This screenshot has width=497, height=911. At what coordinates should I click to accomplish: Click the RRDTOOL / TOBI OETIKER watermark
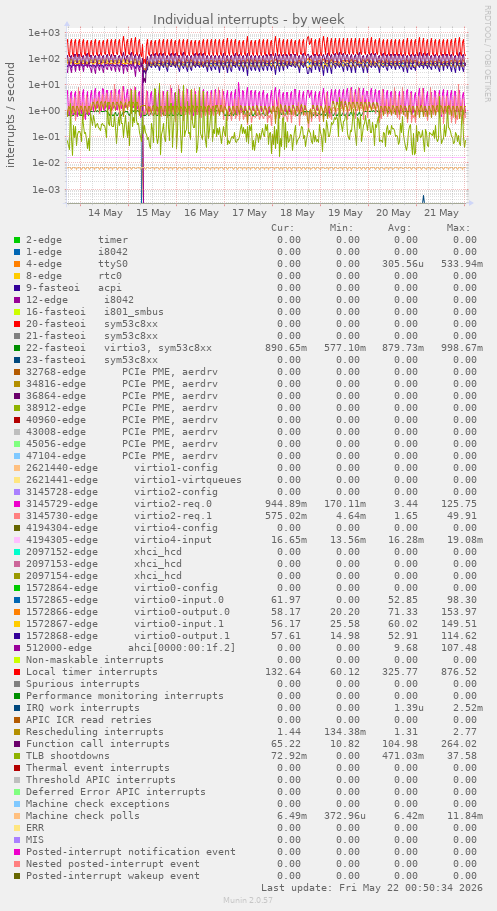[x=487, y=53]
